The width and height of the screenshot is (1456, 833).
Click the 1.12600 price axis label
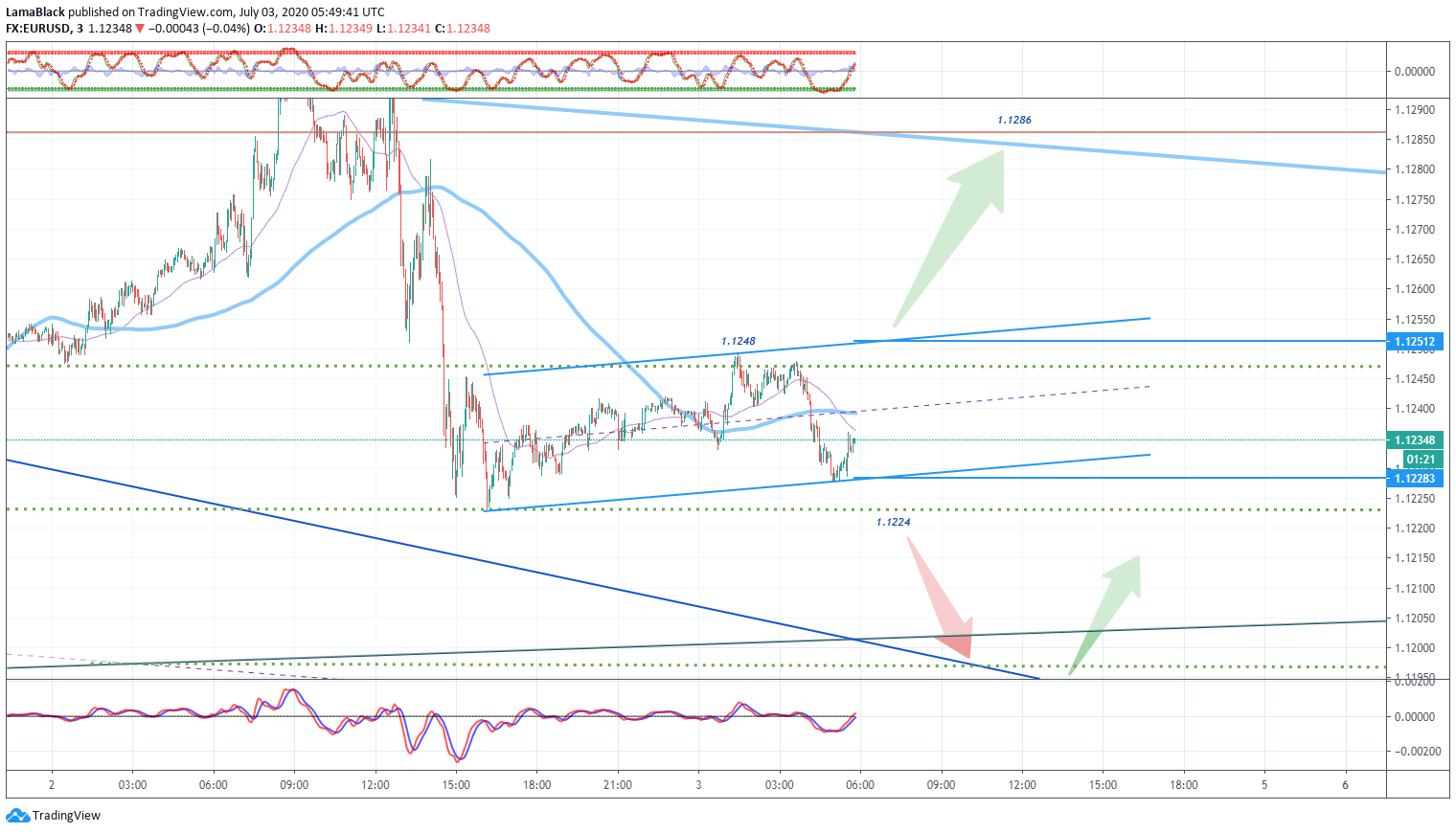(1415, 289)
